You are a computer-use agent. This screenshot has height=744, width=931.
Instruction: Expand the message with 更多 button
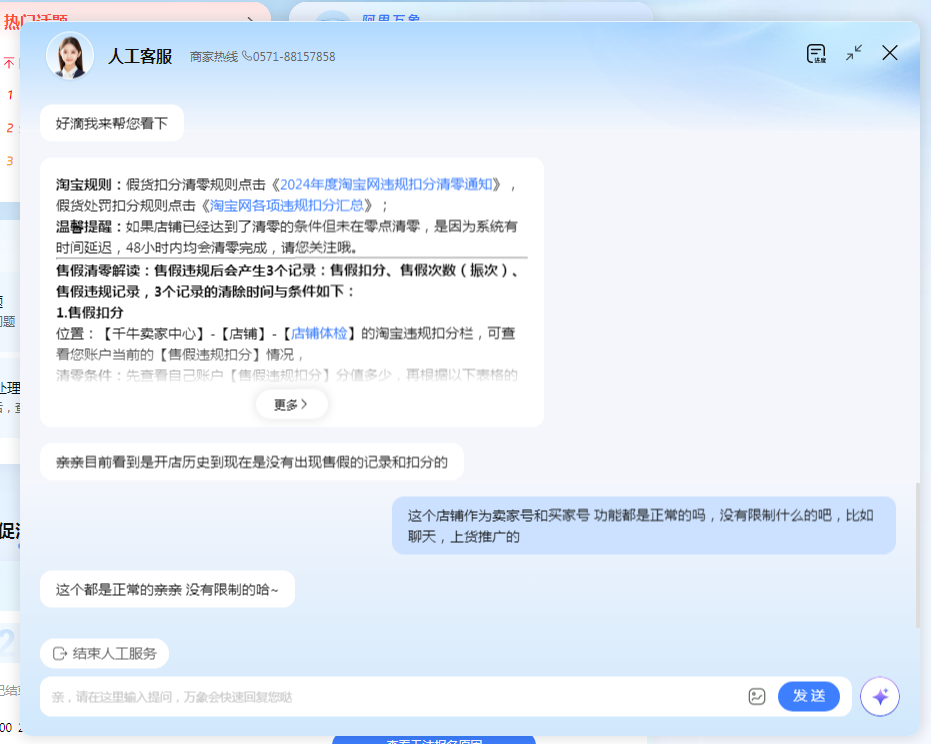coord(291,404)
